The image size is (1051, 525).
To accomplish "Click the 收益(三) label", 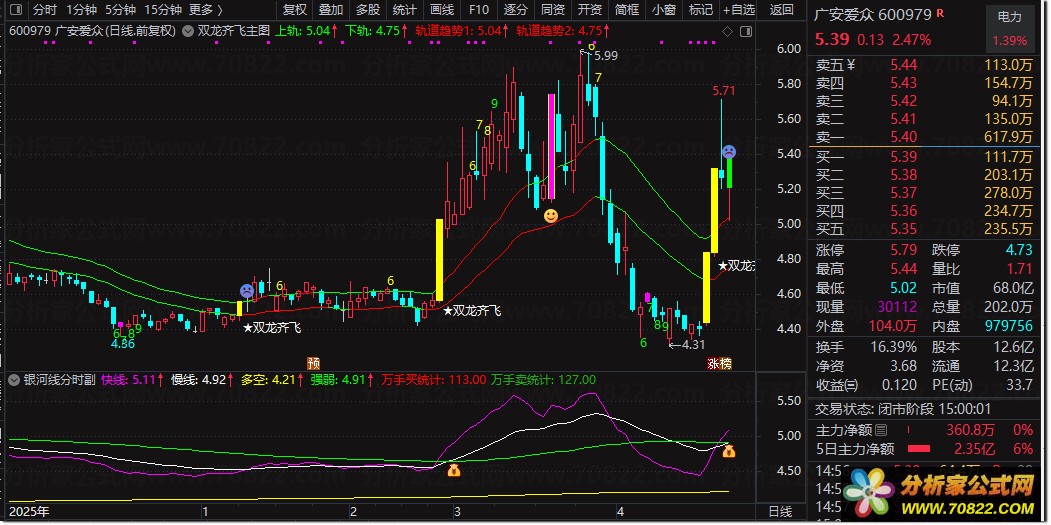I will pos(837,385).
